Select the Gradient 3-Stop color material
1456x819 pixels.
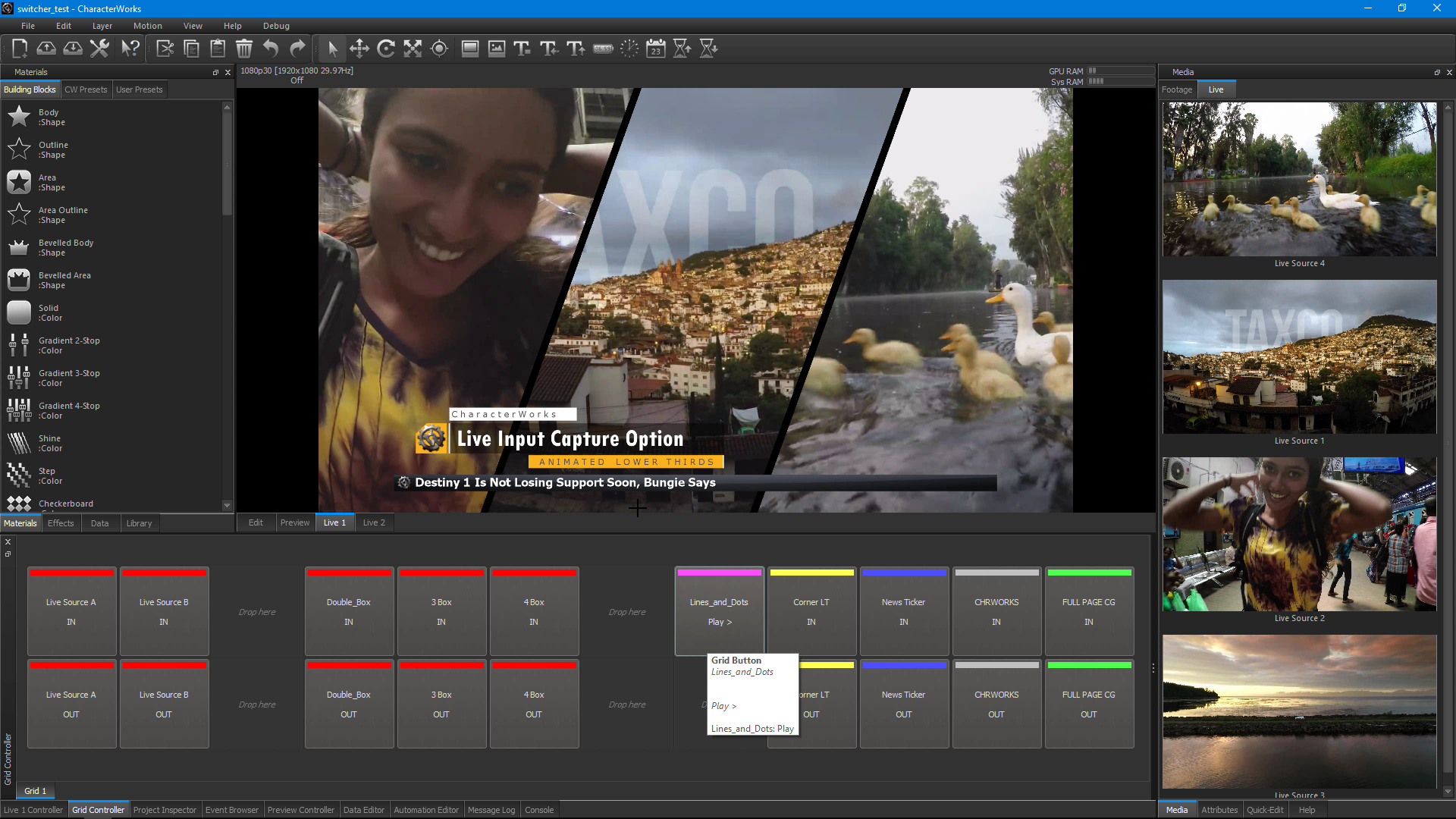[x=68, y=378]
